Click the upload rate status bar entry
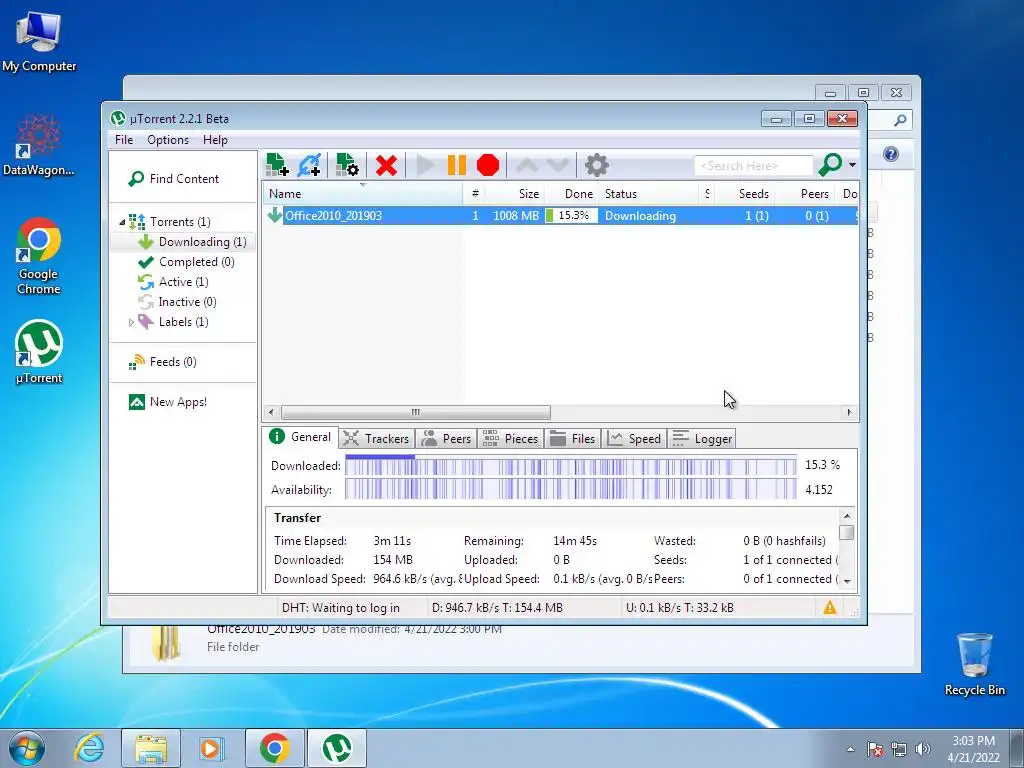 pyautogui.click(x=679, y=608)
